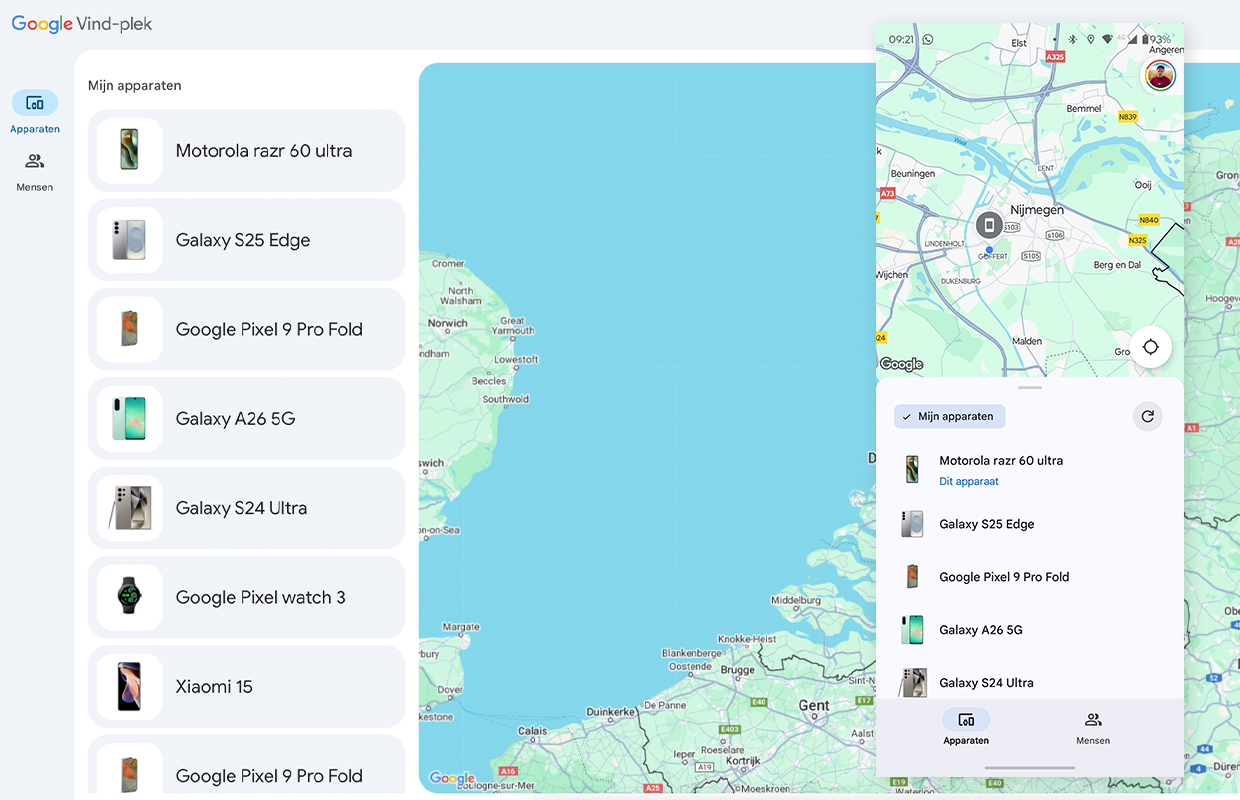Tap the Motorola razr icon in phone list
The image size is (1240, 800).
[x=912, y=469]
